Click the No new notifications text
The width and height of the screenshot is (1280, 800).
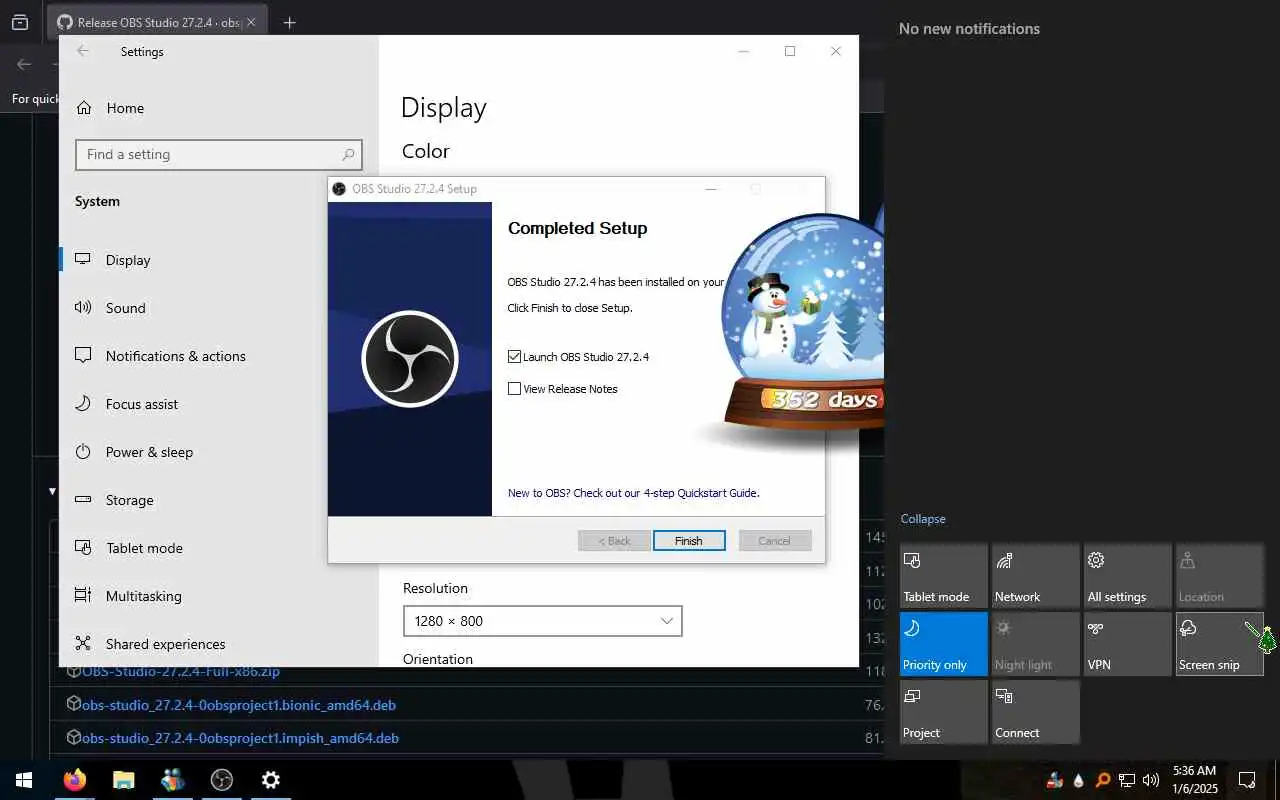(969, 29)
